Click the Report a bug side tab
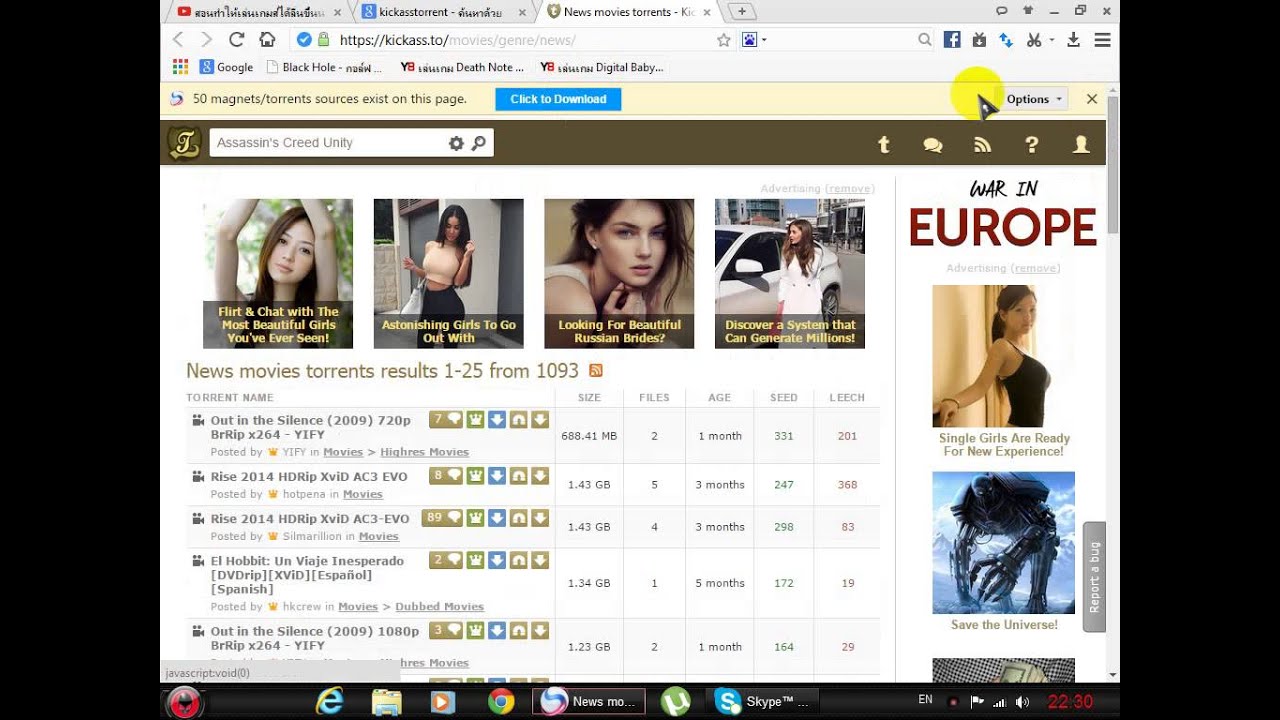The width and height of the screenshot is (1280, 720). [x=1094, y=577]
